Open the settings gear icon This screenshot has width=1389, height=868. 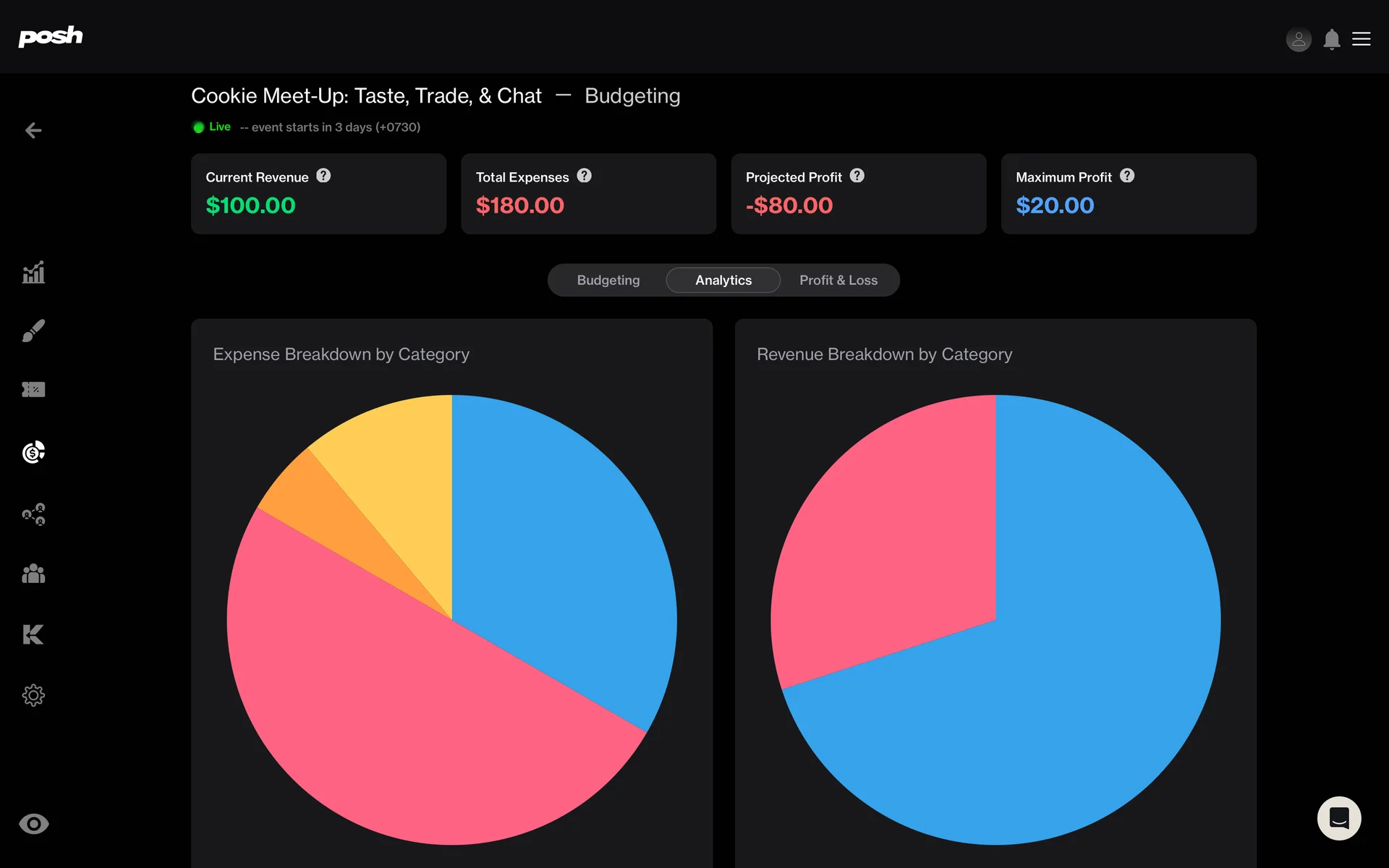tap(33, 695)
